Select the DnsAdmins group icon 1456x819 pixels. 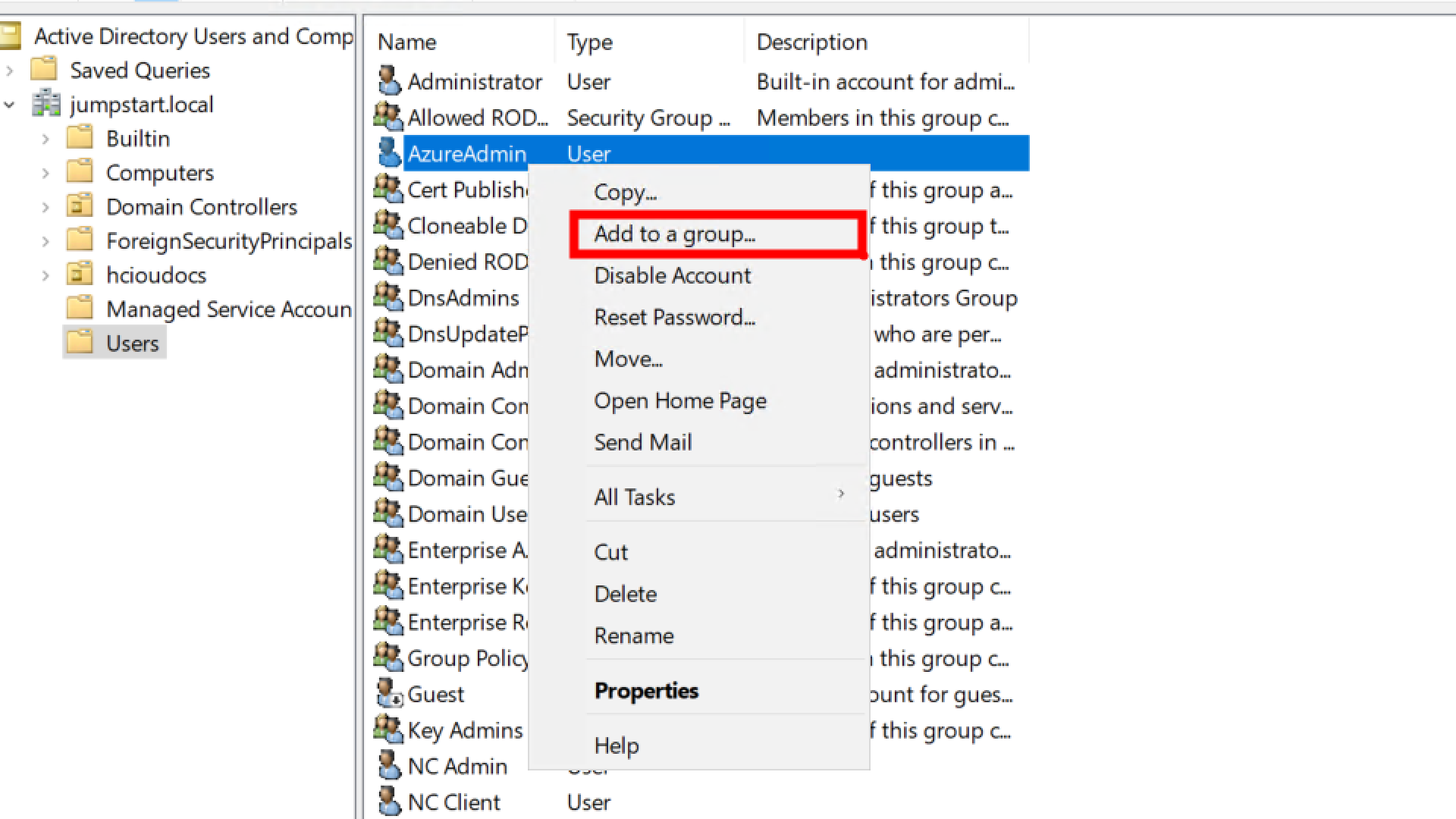point(388,297)
